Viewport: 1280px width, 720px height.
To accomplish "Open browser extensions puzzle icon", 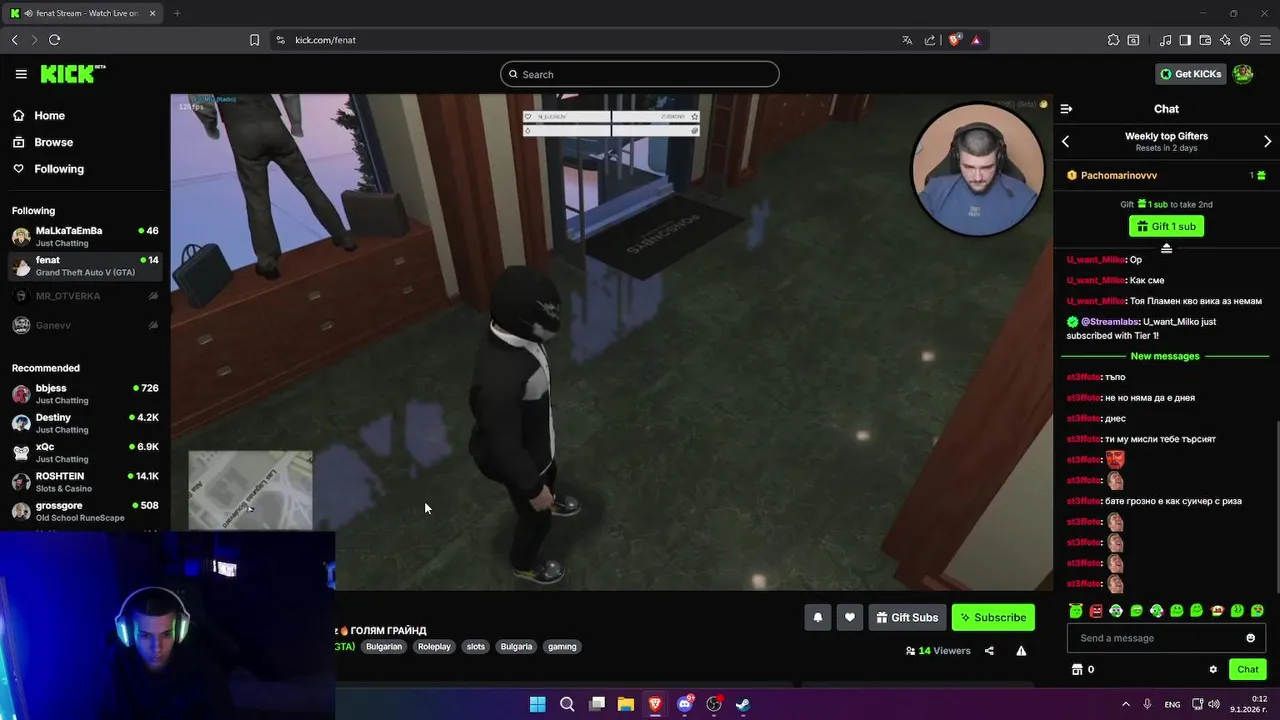I will (x=1113, y=40).
